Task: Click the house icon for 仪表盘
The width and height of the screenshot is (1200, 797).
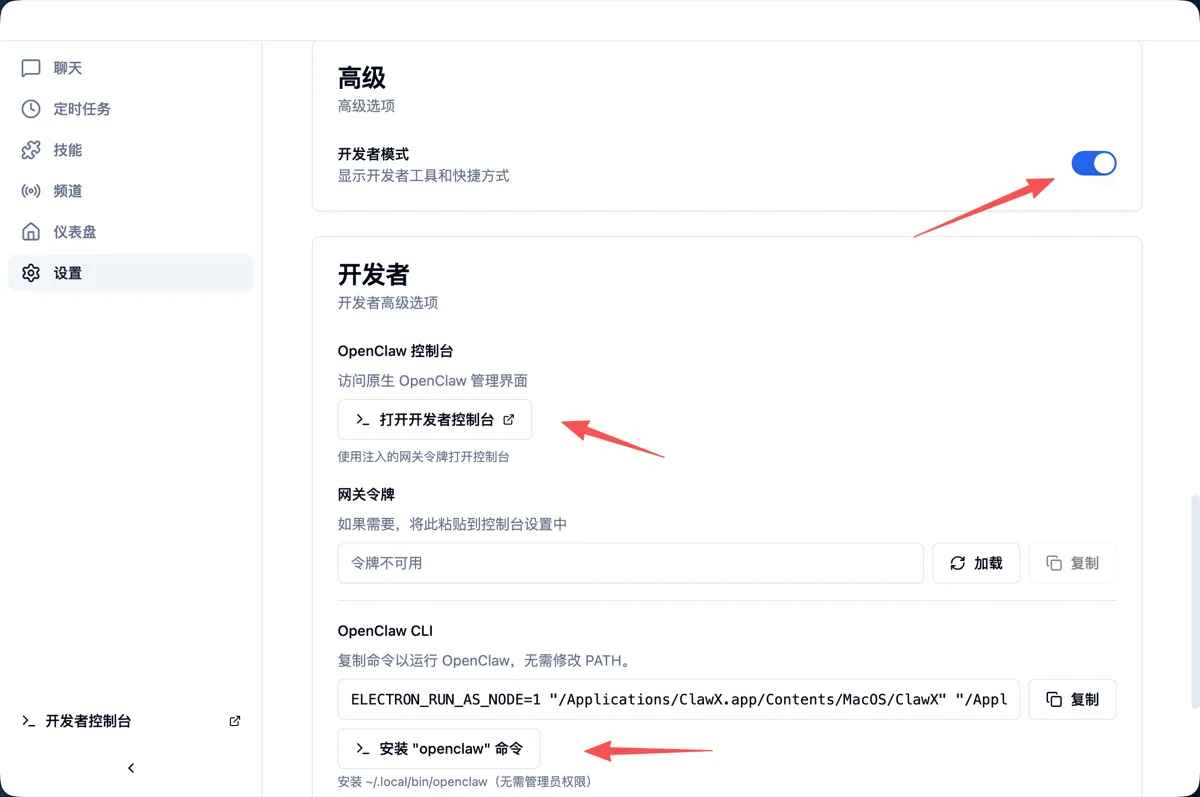Action: point(31,232)
